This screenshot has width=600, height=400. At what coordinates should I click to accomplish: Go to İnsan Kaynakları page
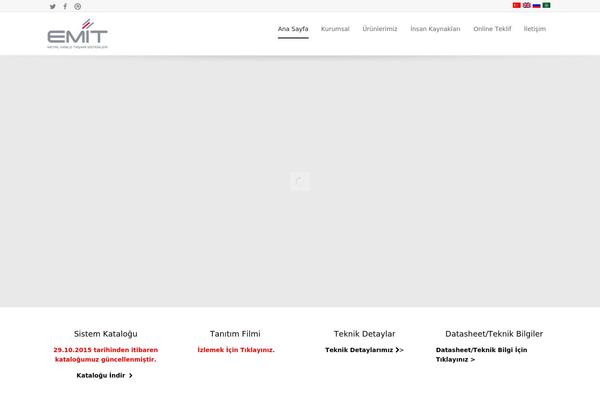(x=435, y=29)
